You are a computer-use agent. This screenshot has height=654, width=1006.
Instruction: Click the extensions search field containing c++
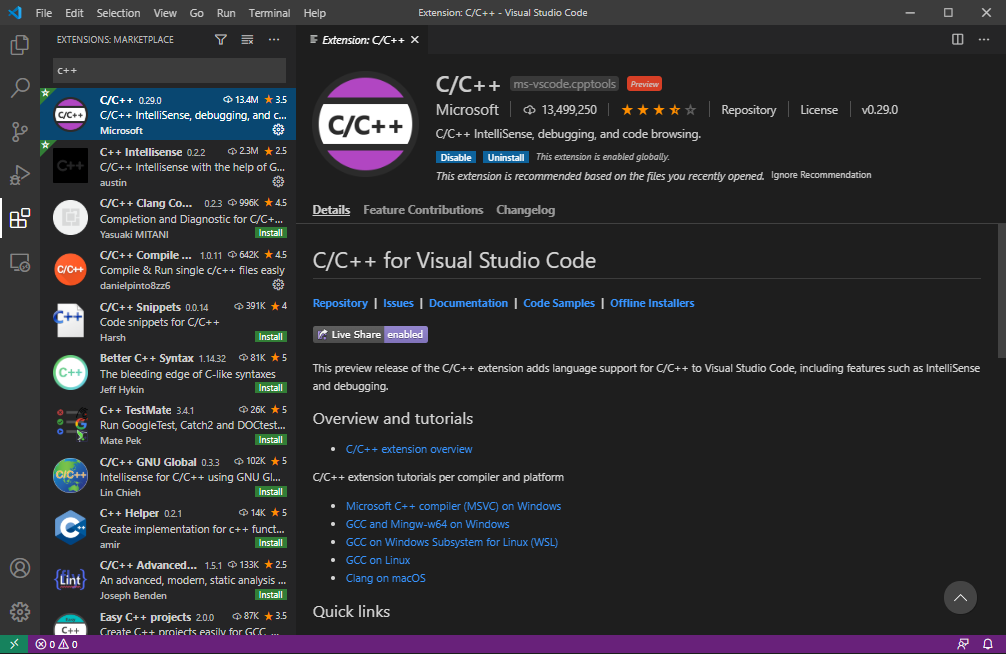click(169, 71)
